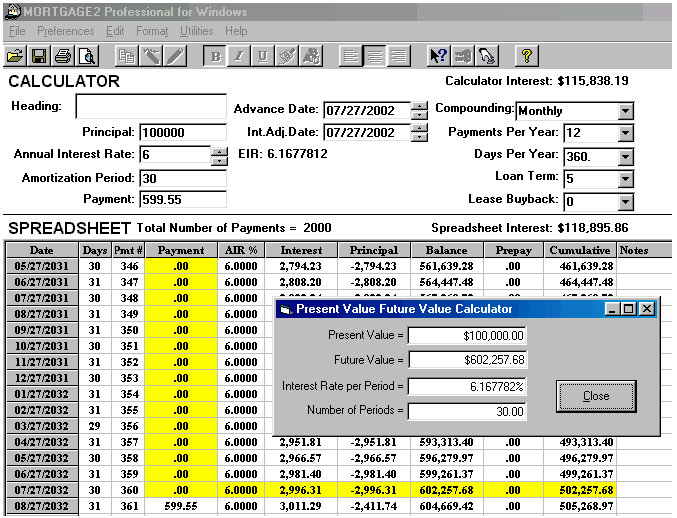Click the Copy icon in toolbar
677x518 pixels.
(126, 56)
